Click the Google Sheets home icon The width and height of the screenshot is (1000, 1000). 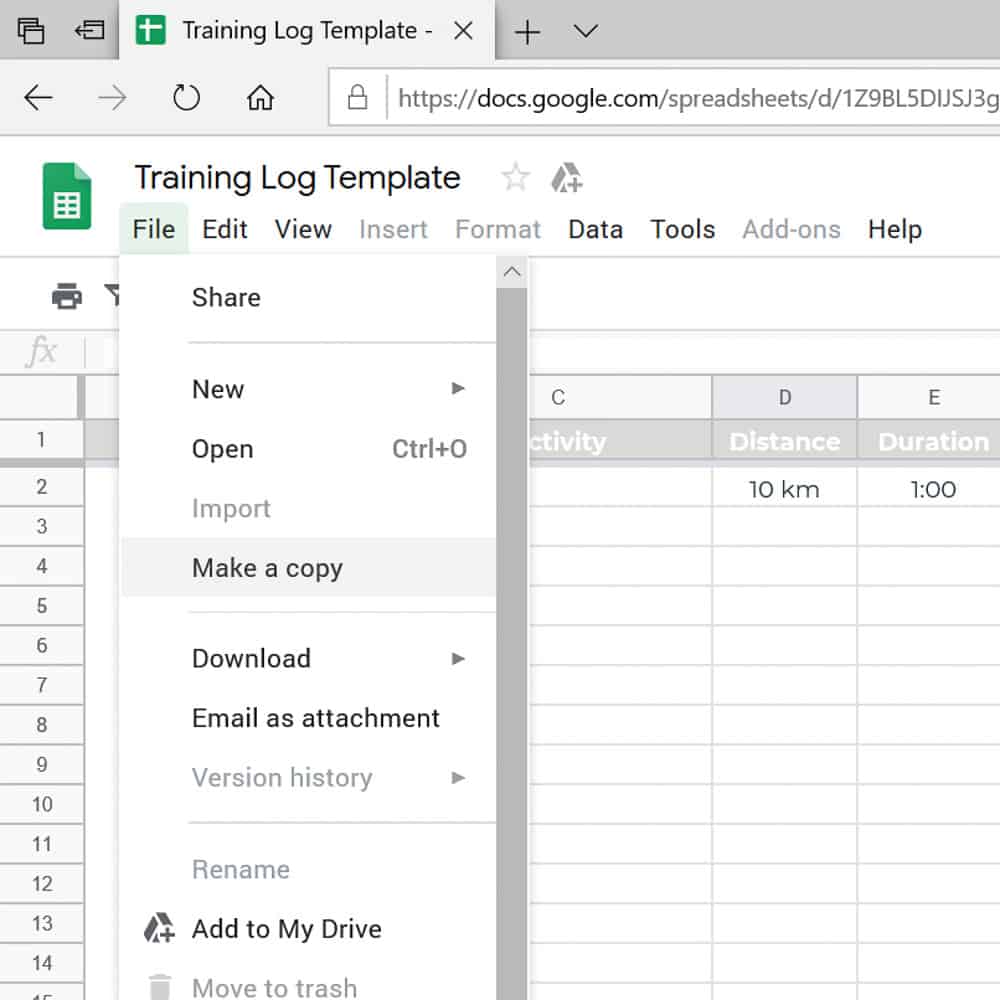(67, 196)
